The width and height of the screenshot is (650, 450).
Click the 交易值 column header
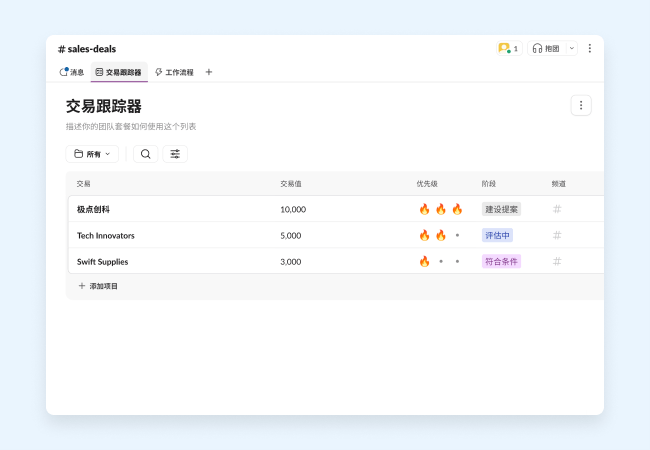coord(291,184)
